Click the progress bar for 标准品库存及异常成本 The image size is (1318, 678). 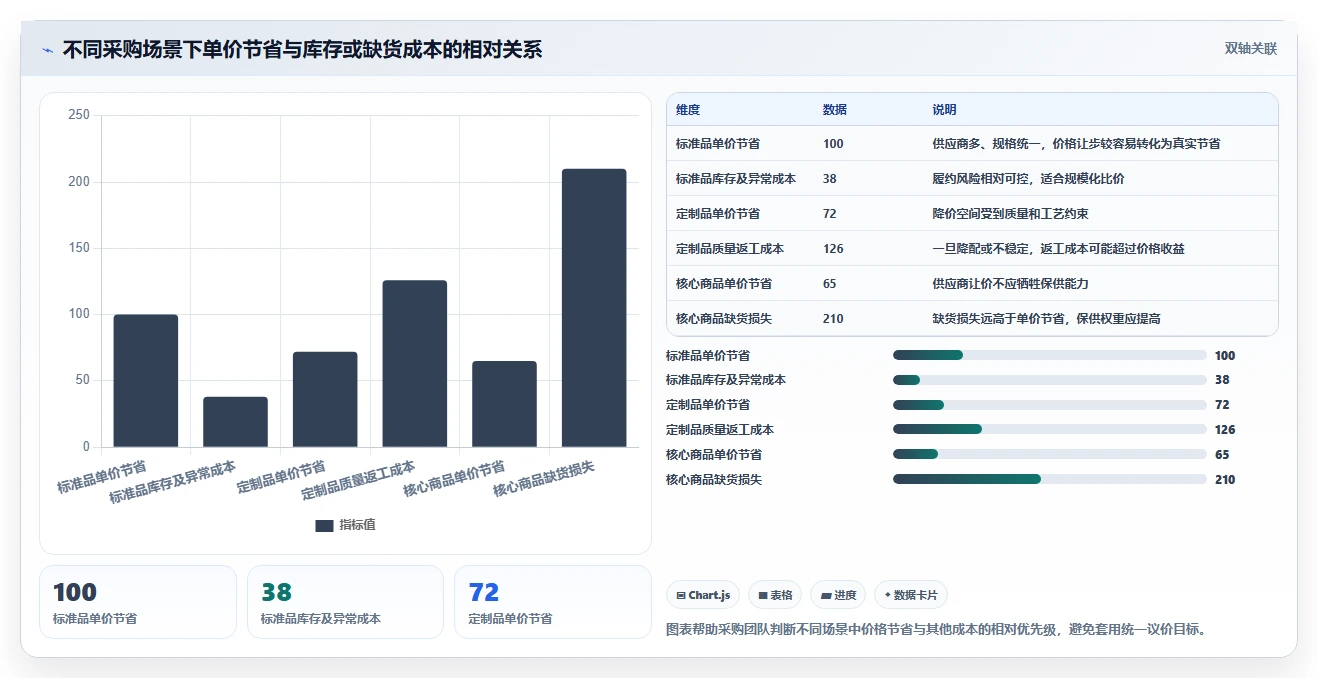[x=1050, y=380]
